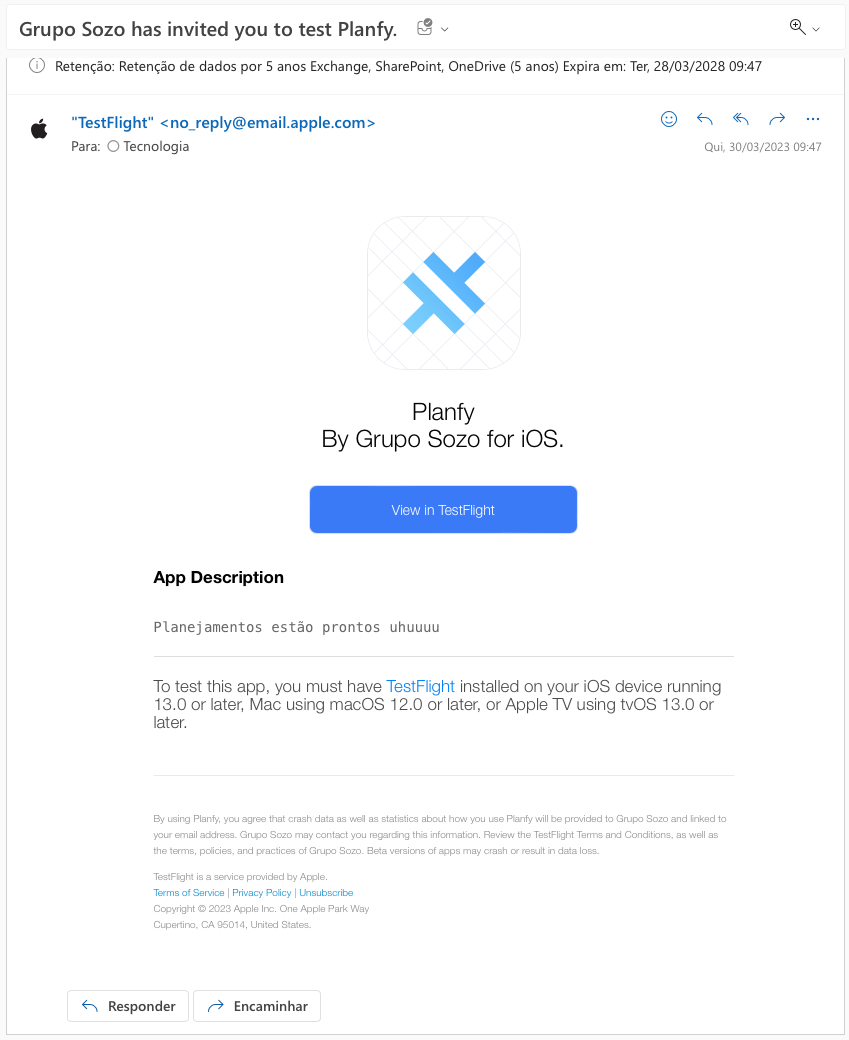
Task: Click the Encaminhar button
Action: tap(257, 1006)
